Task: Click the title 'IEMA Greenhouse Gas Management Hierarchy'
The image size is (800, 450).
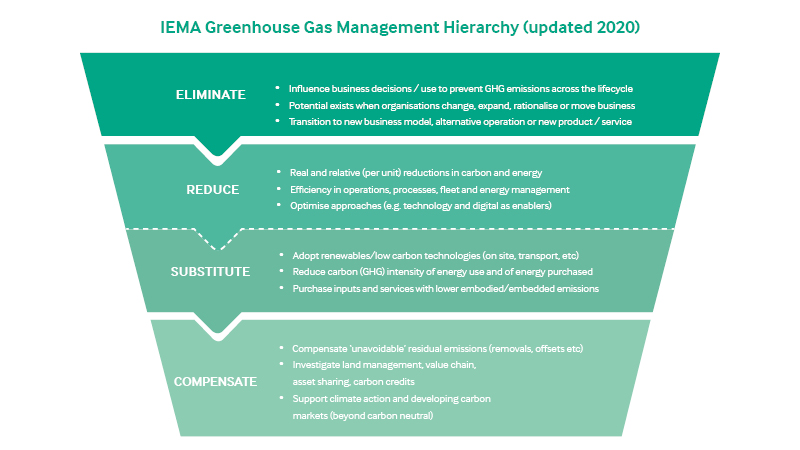Action: click(x=400, y=27)
